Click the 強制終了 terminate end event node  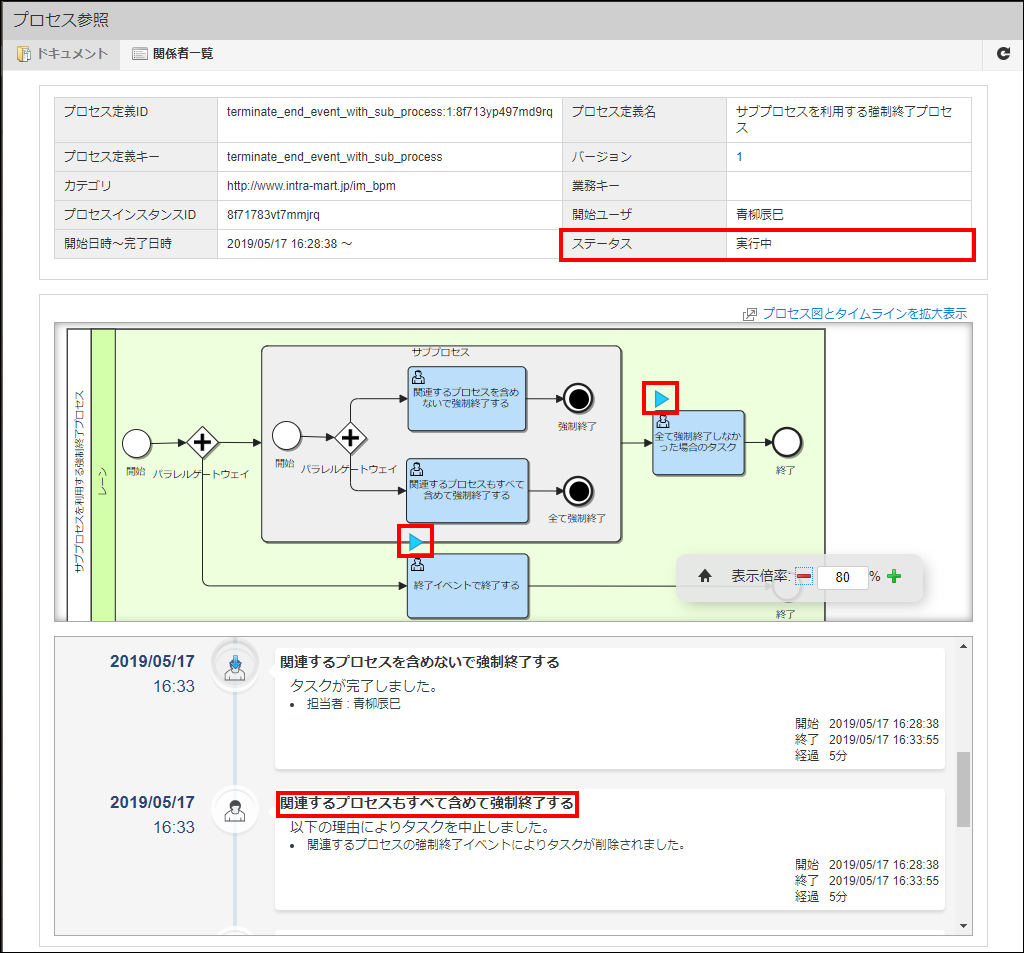[x=578, y=399]
